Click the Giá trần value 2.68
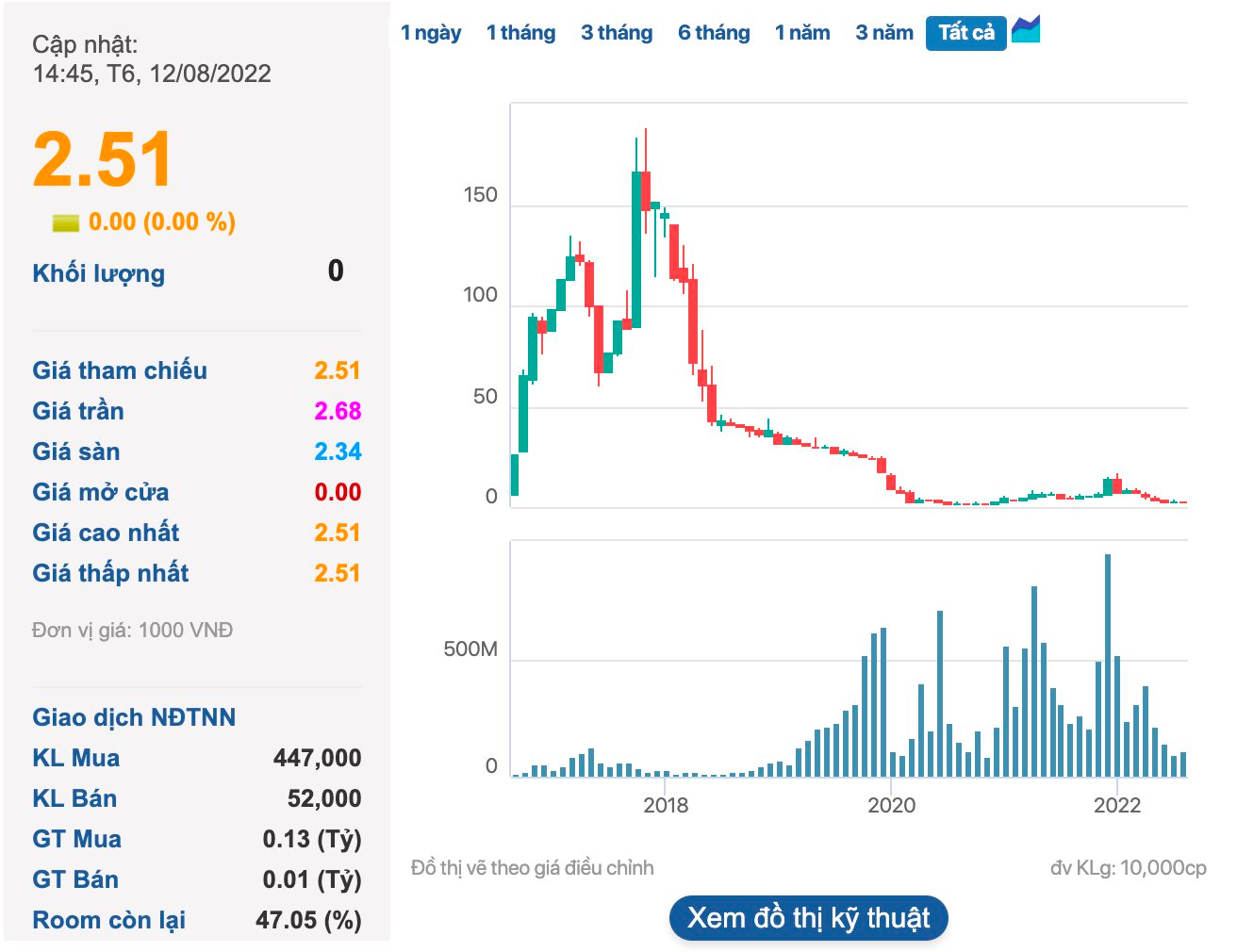 338,411
